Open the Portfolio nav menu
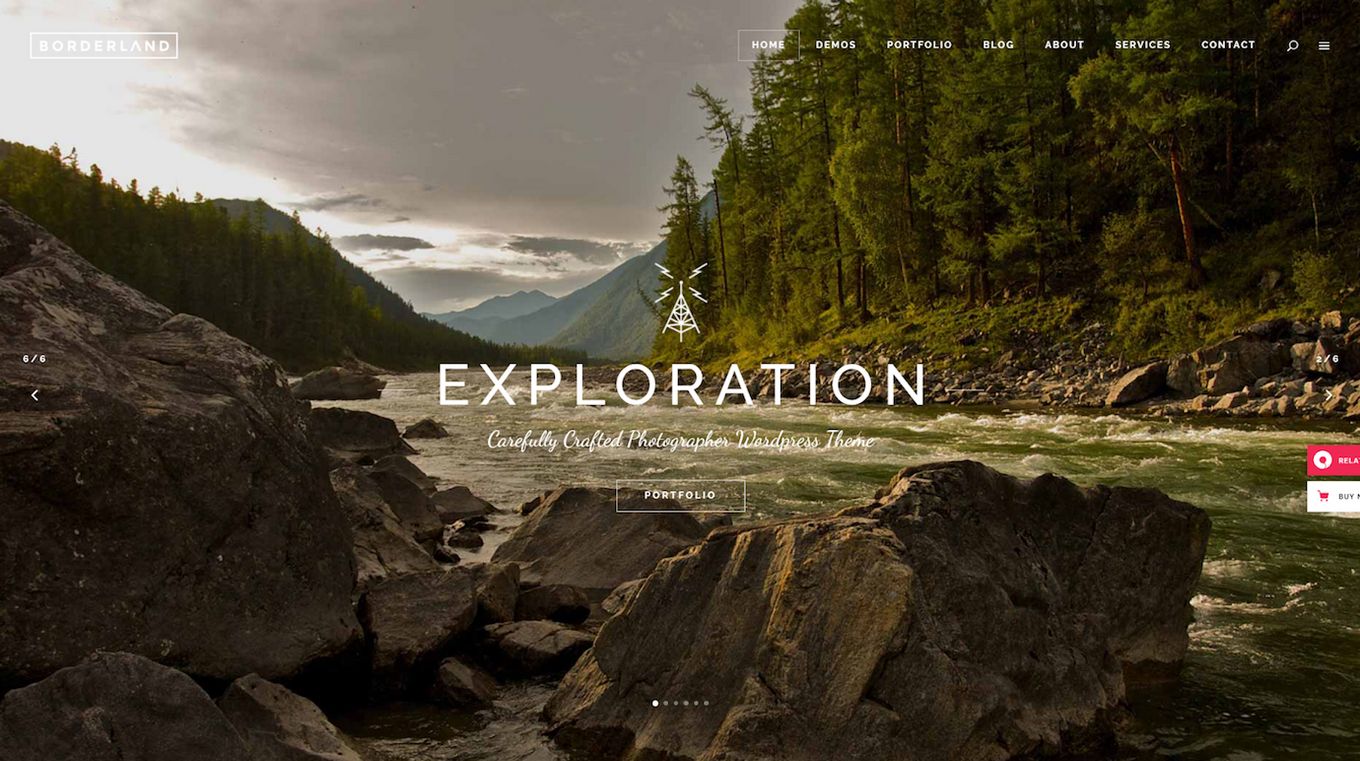The width and height of the screenshot is (1360, 761). click(919, 45)
